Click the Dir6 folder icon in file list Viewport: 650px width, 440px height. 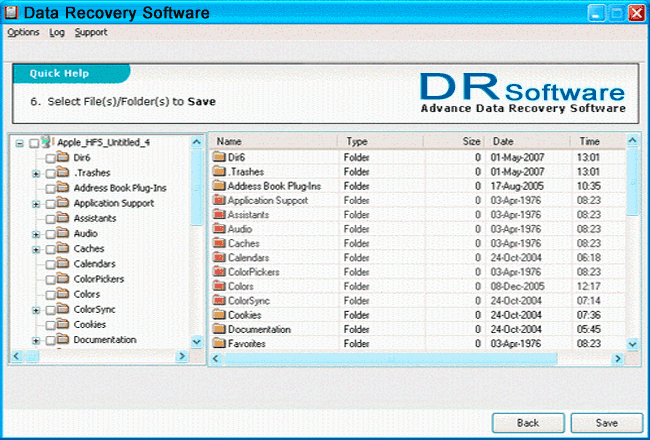point(220,157)
